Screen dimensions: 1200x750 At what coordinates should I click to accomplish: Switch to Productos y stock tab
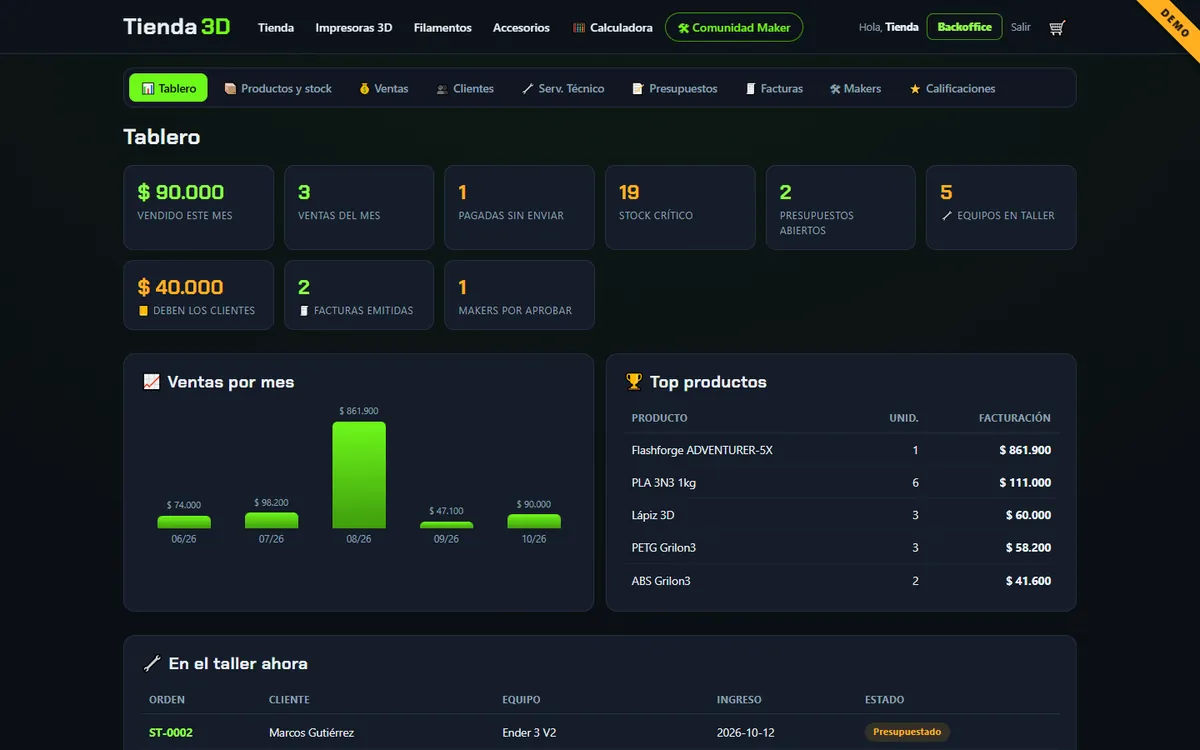click(278, 88)
